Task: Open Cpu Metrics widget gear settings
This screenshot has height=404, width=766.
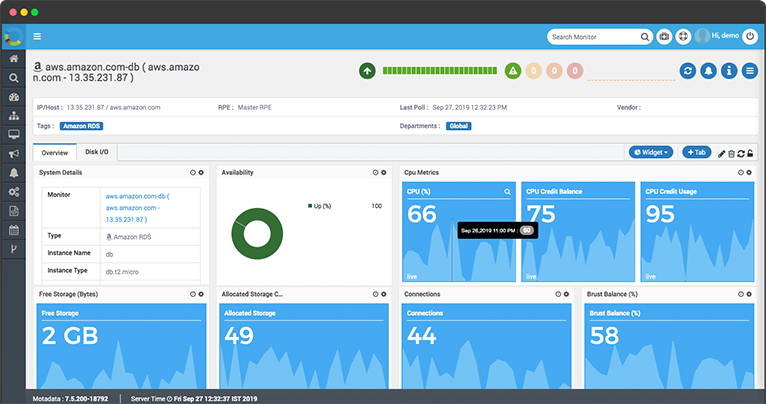Action: click(x=749, y=172)
